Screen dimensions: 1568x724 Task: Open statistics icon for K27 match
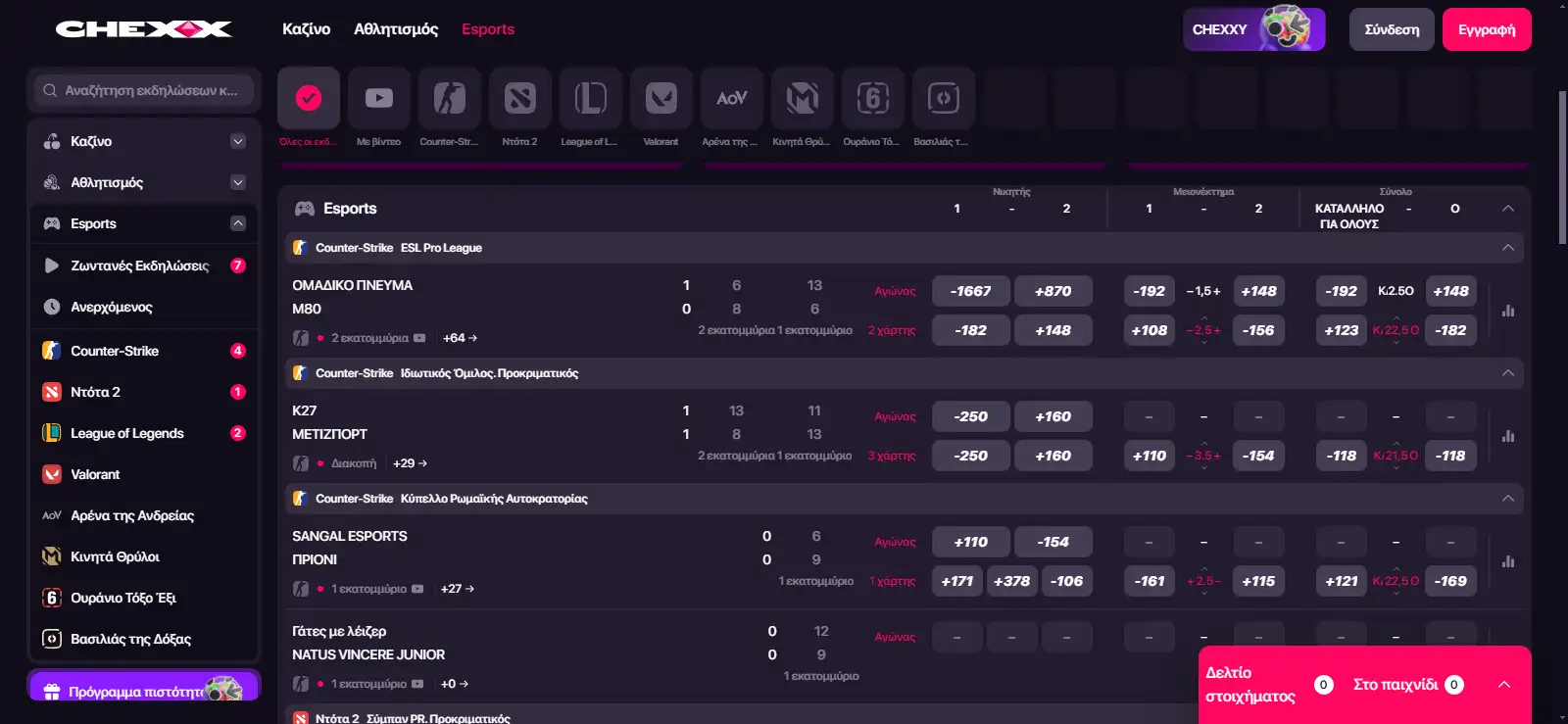pos(1508,436)
